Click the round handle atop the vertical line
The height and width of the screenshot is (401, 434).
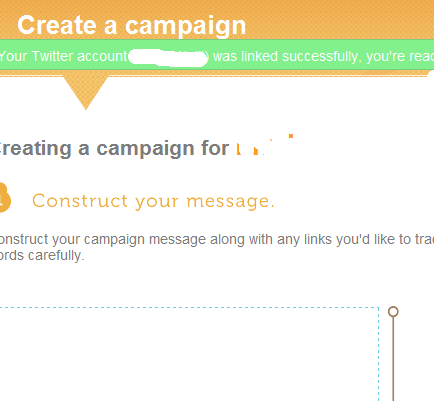[393, 311]
